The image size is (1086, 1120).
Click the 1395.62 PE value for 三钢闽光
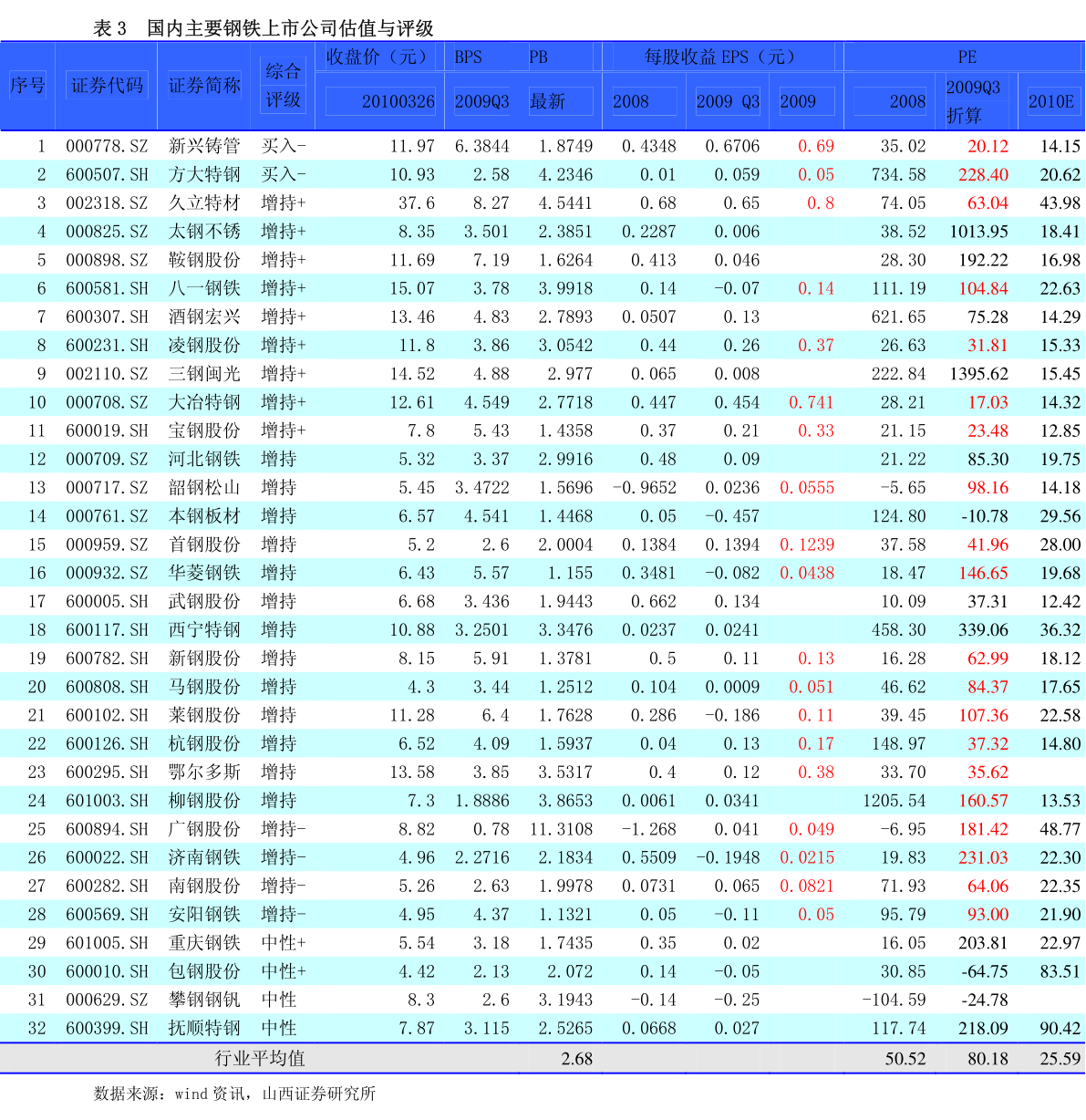979,374
